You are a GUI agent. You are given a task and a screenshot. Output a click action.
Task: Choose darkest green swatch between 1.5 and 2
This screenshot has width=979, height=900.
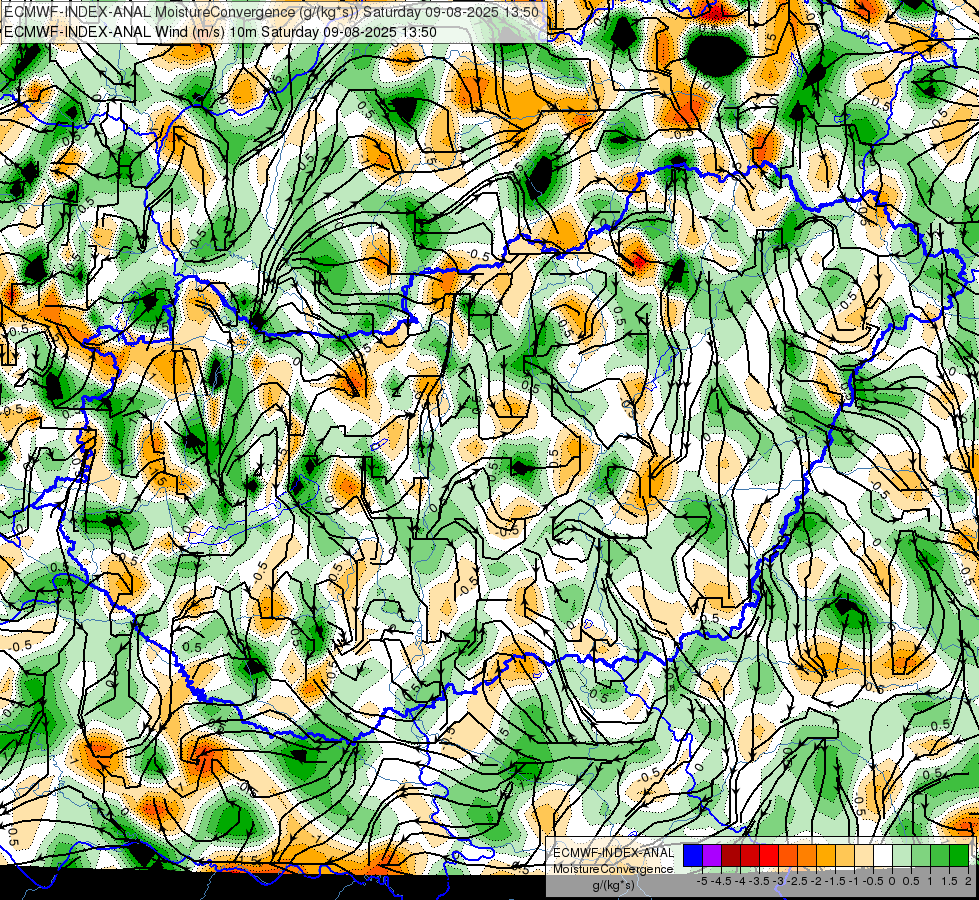coord(959,856)
